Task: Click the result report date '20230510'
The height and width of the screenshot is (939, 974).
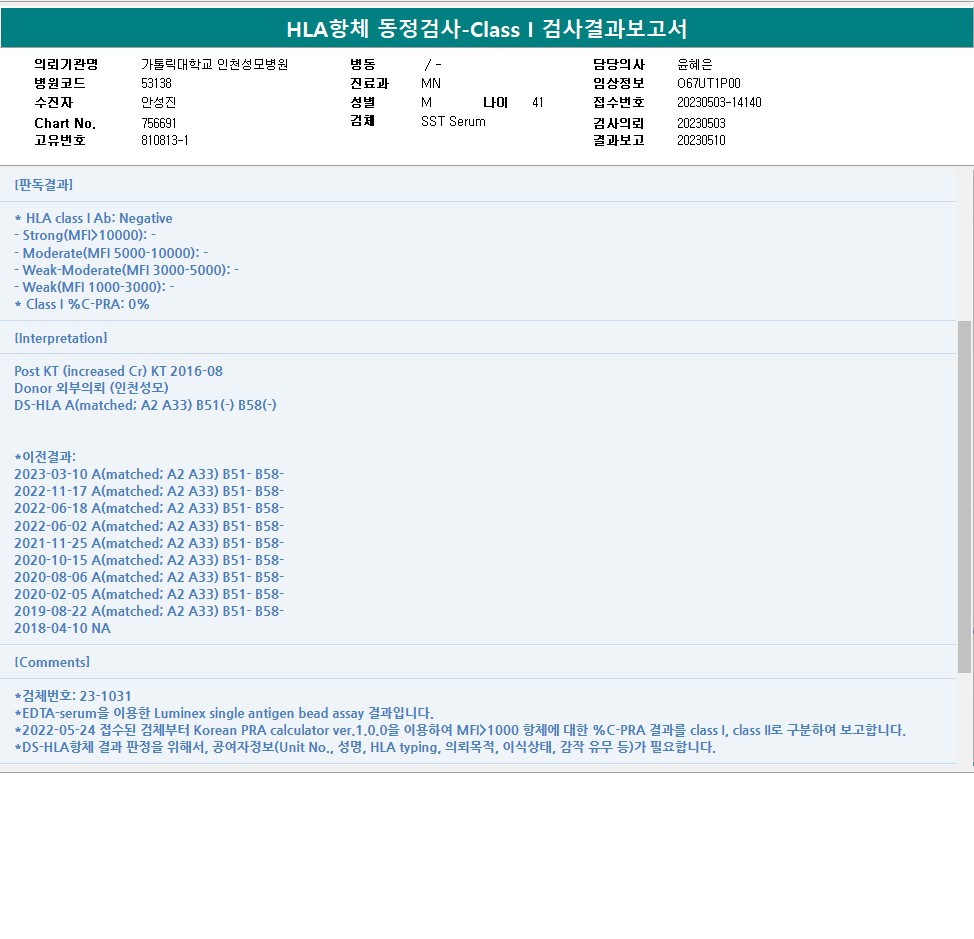Action: pos(701,140)
